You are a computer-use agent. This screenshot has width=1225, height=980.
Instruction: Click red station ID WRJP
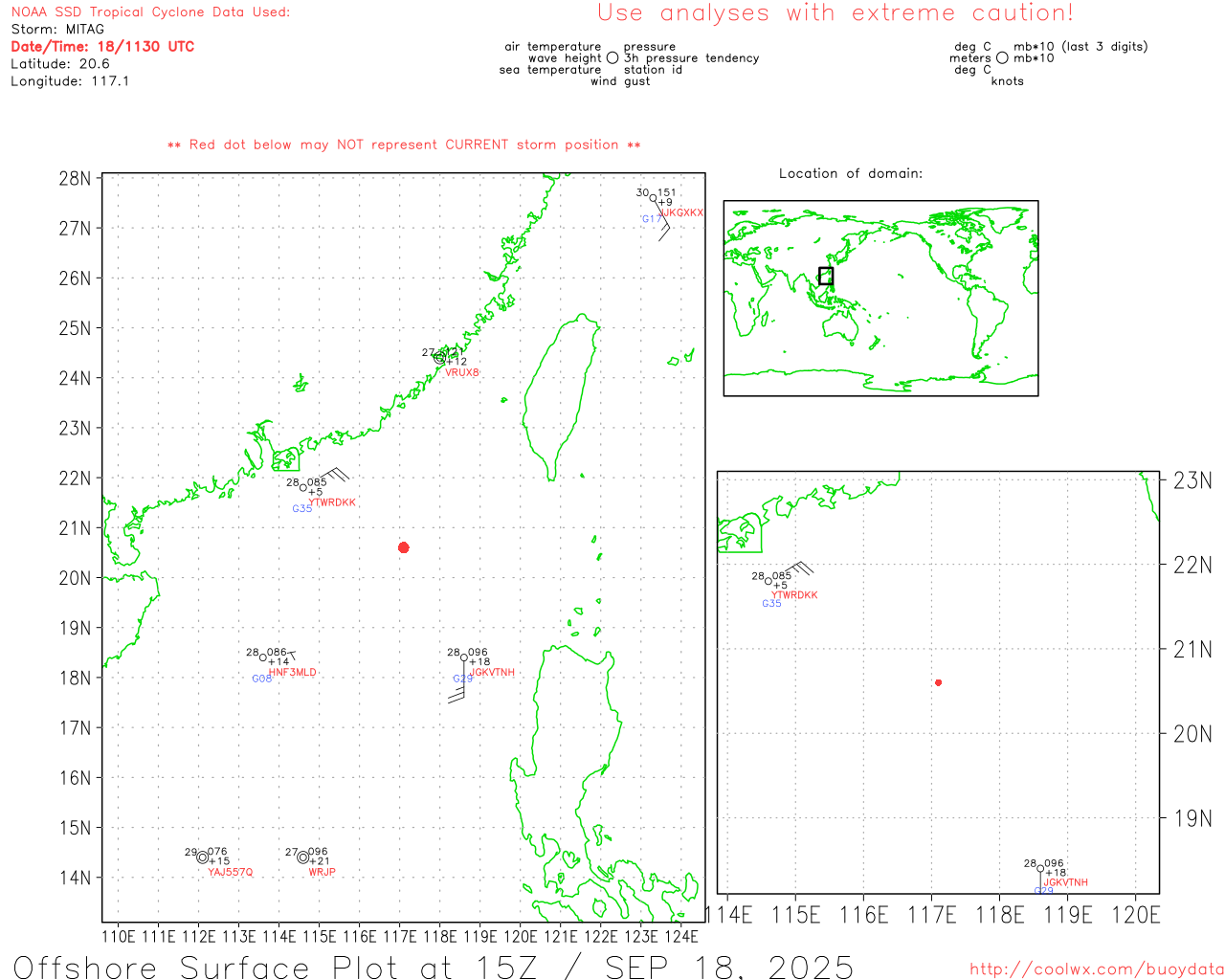point(322,872)
